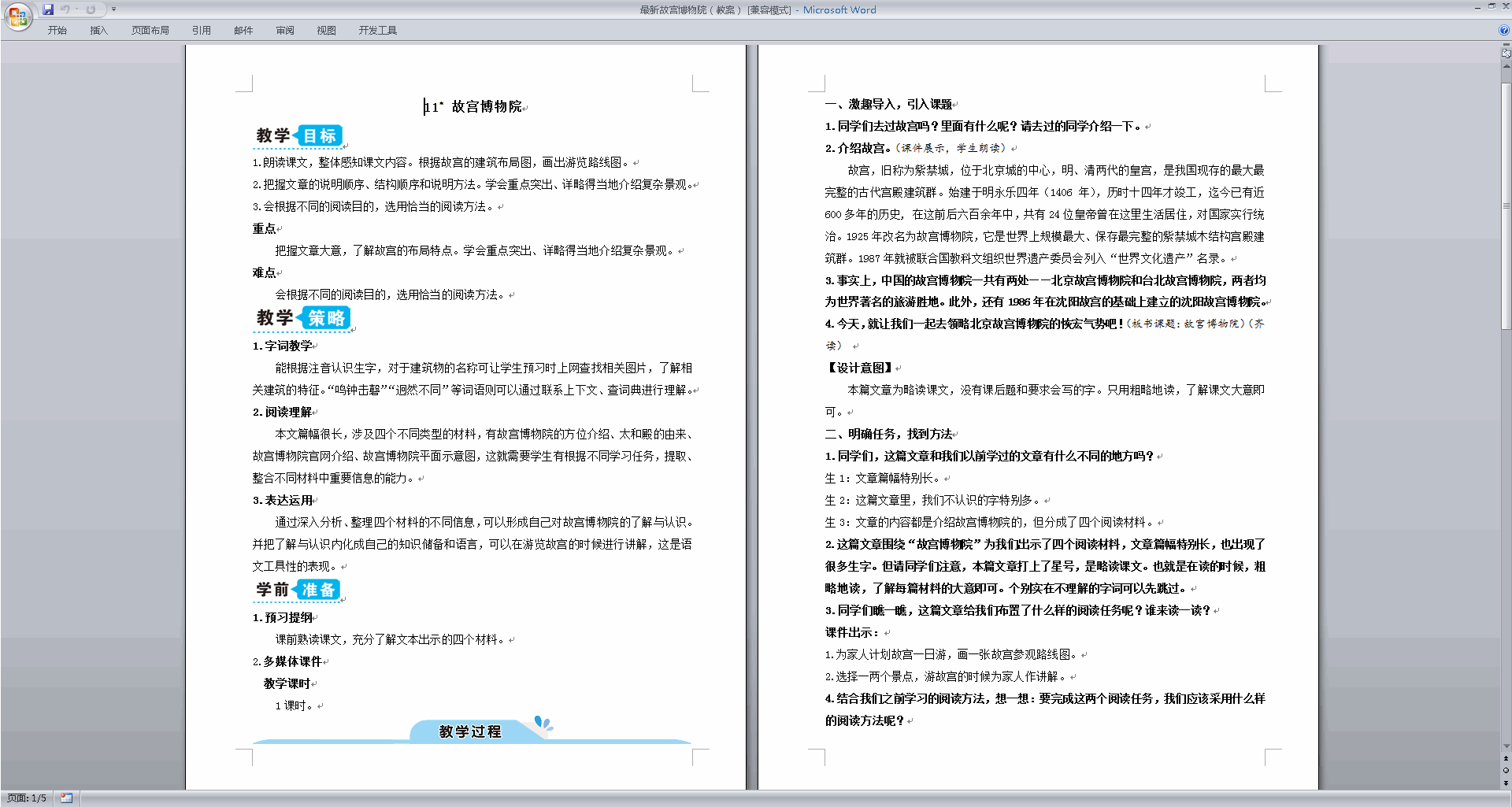Close the Microsoft Word window

coord(1505,7)
